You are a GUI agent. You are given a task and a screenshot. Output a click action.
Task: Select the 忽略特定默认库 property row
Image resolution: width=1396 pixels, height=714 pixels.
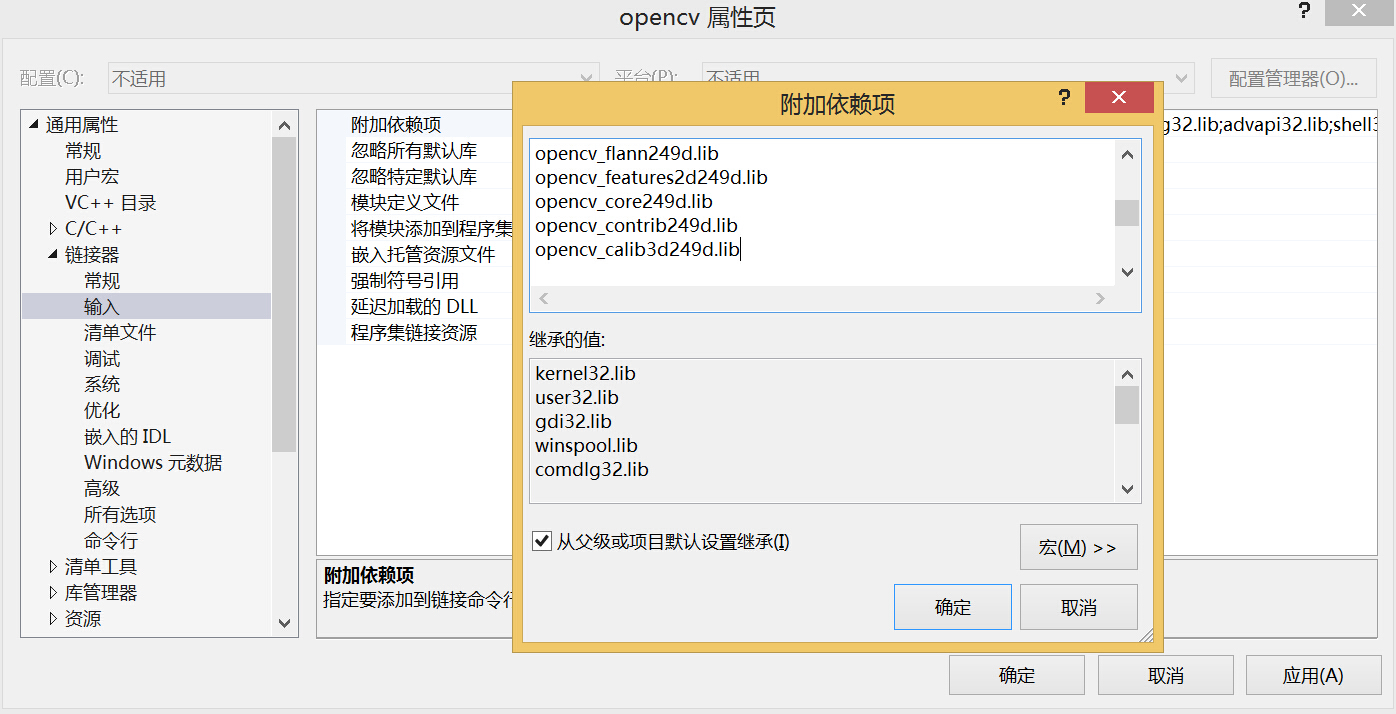(414, 177)
